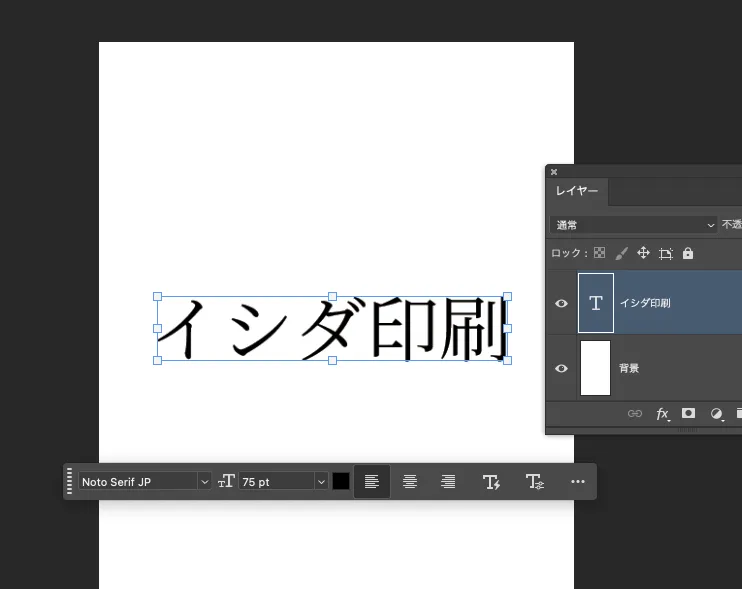Click the link layers icon
The height and width of the screenshot is (589, 742).
[x=635, y=414]
